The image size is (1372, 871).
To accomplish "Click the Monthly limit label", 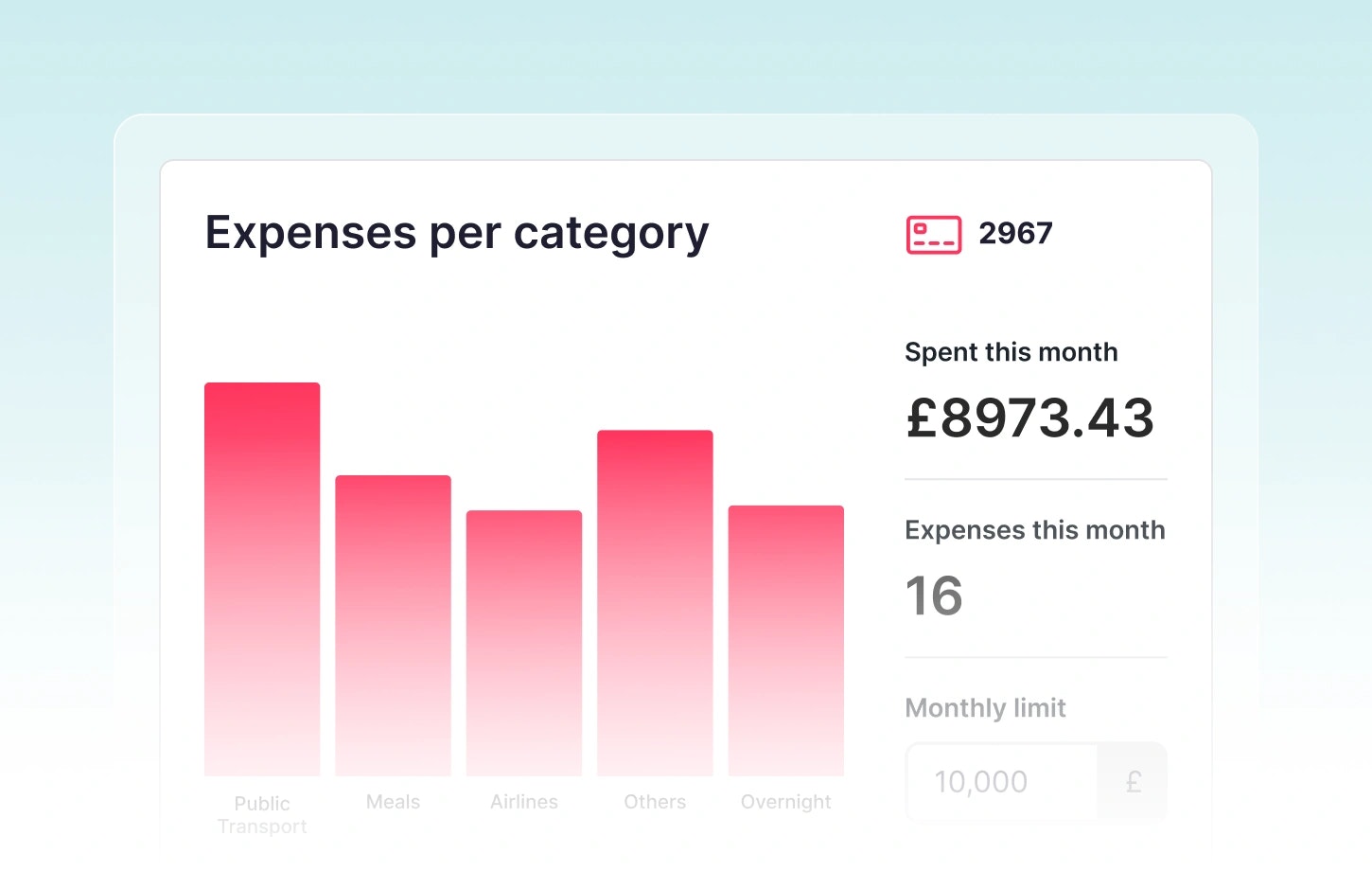I will coord(985,708).
